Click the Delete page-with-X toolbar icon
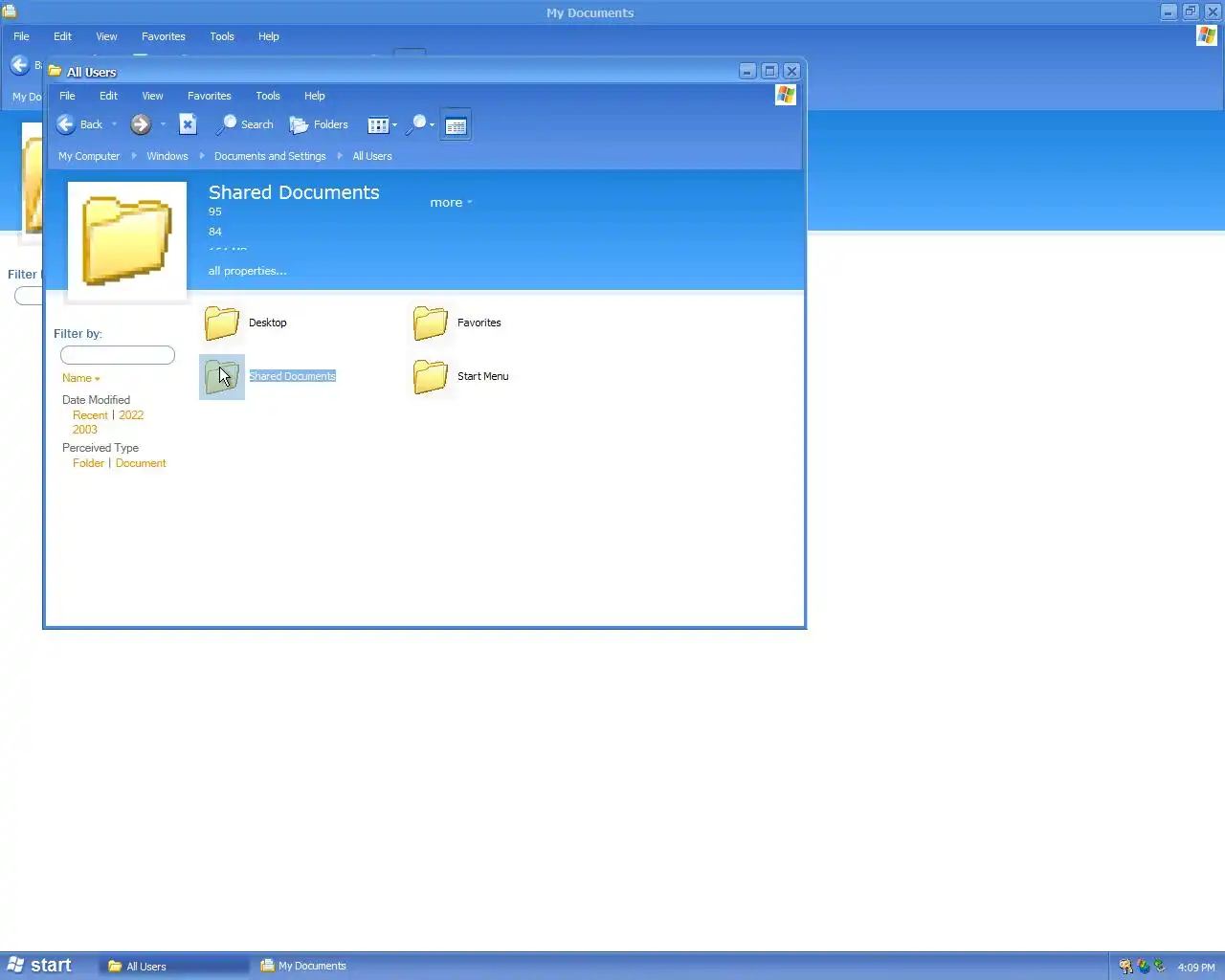Image resolution: width=1225 pixels, height=980 pixels. point(189,124)
